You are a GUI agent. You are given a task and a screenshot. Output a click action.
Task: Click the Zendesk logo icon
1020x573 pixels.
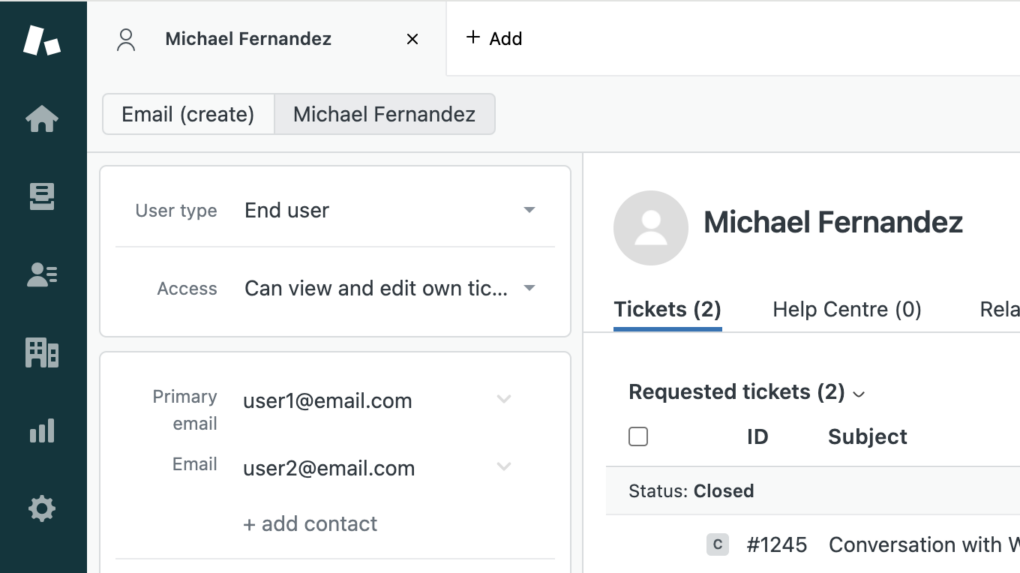[x=42, y=41]
